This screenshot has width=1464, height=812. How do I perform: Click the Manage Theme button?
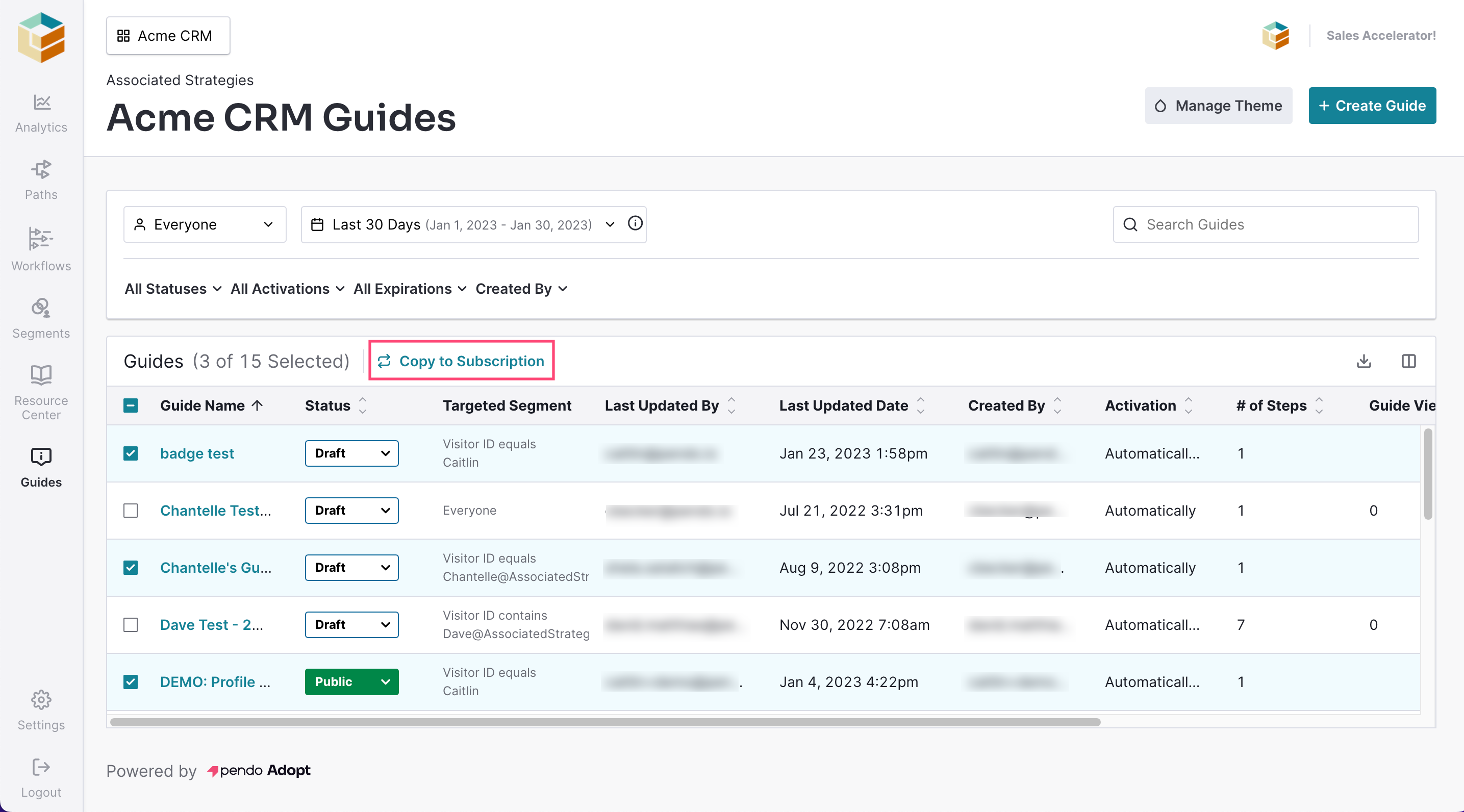[1219, 106]
